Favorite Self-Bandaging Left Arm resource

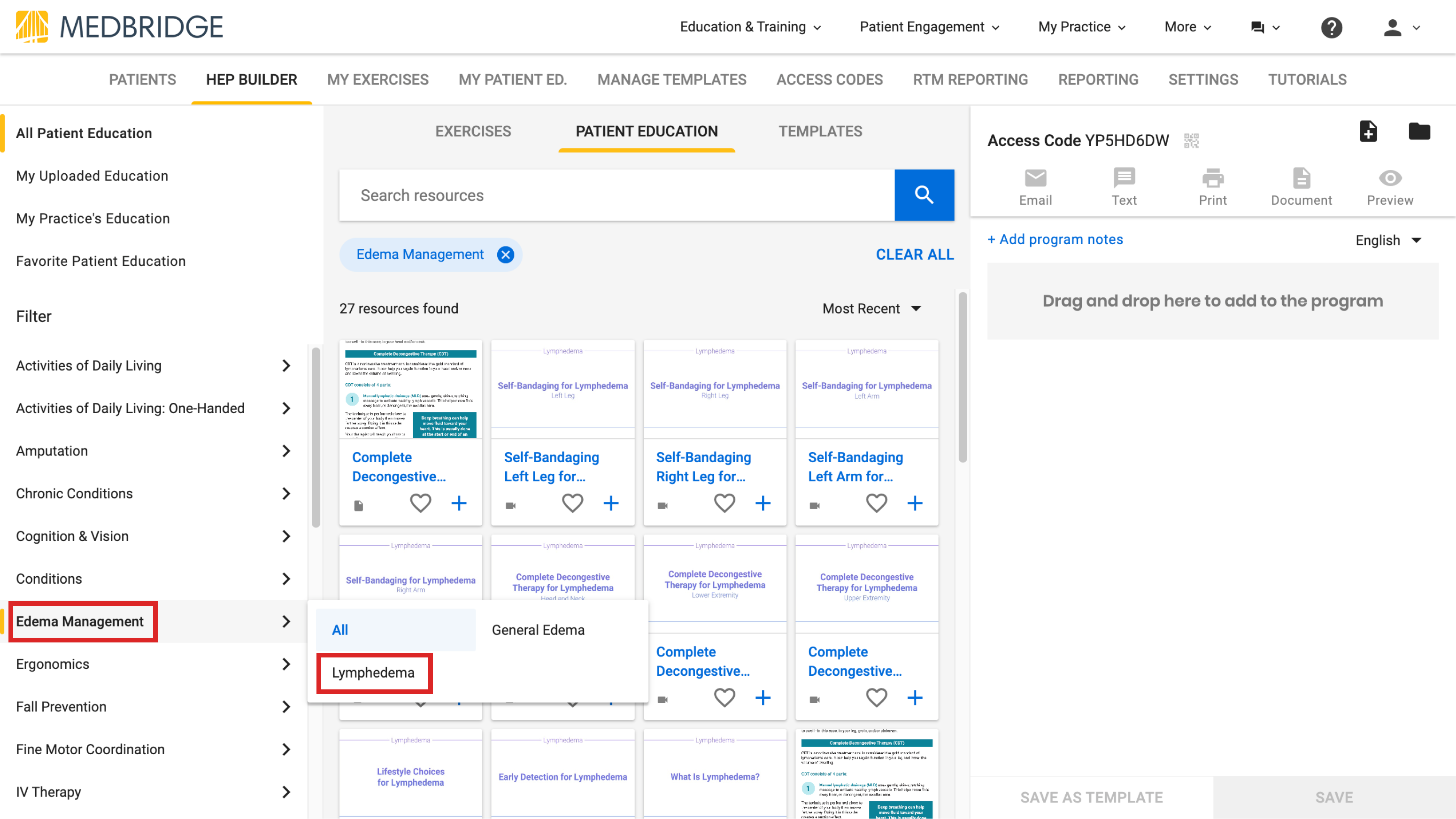[x=877, y=503]
